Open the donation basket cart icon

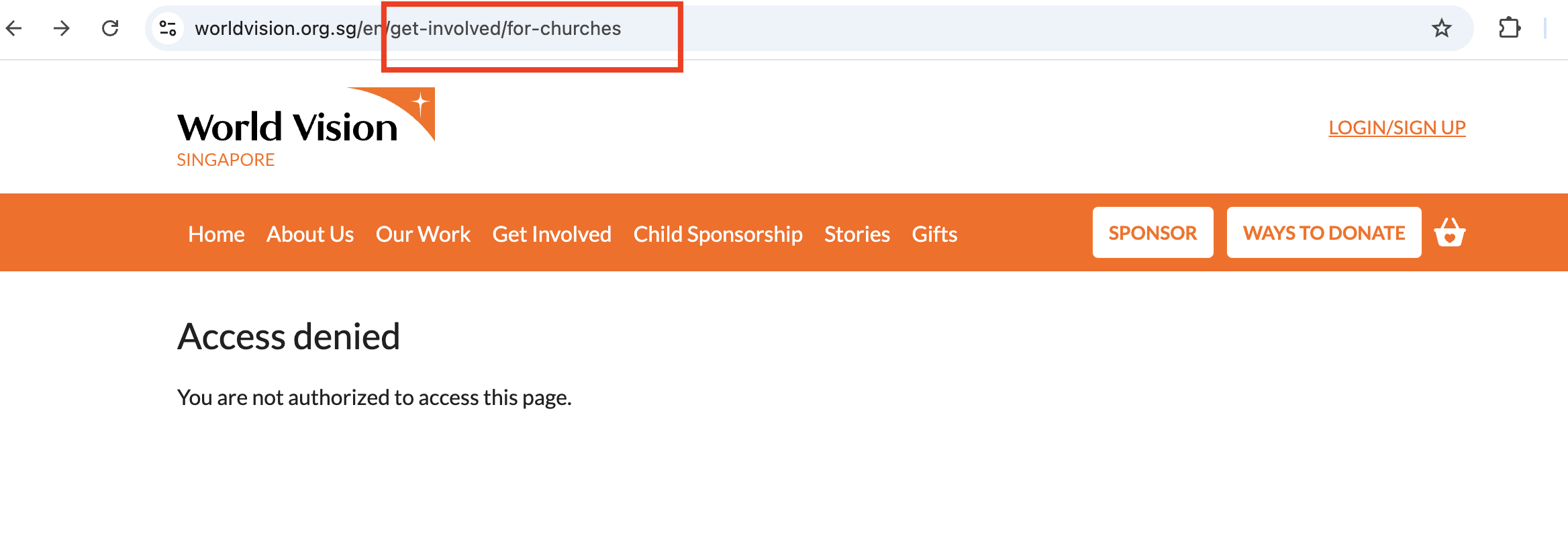point(1450,233)
